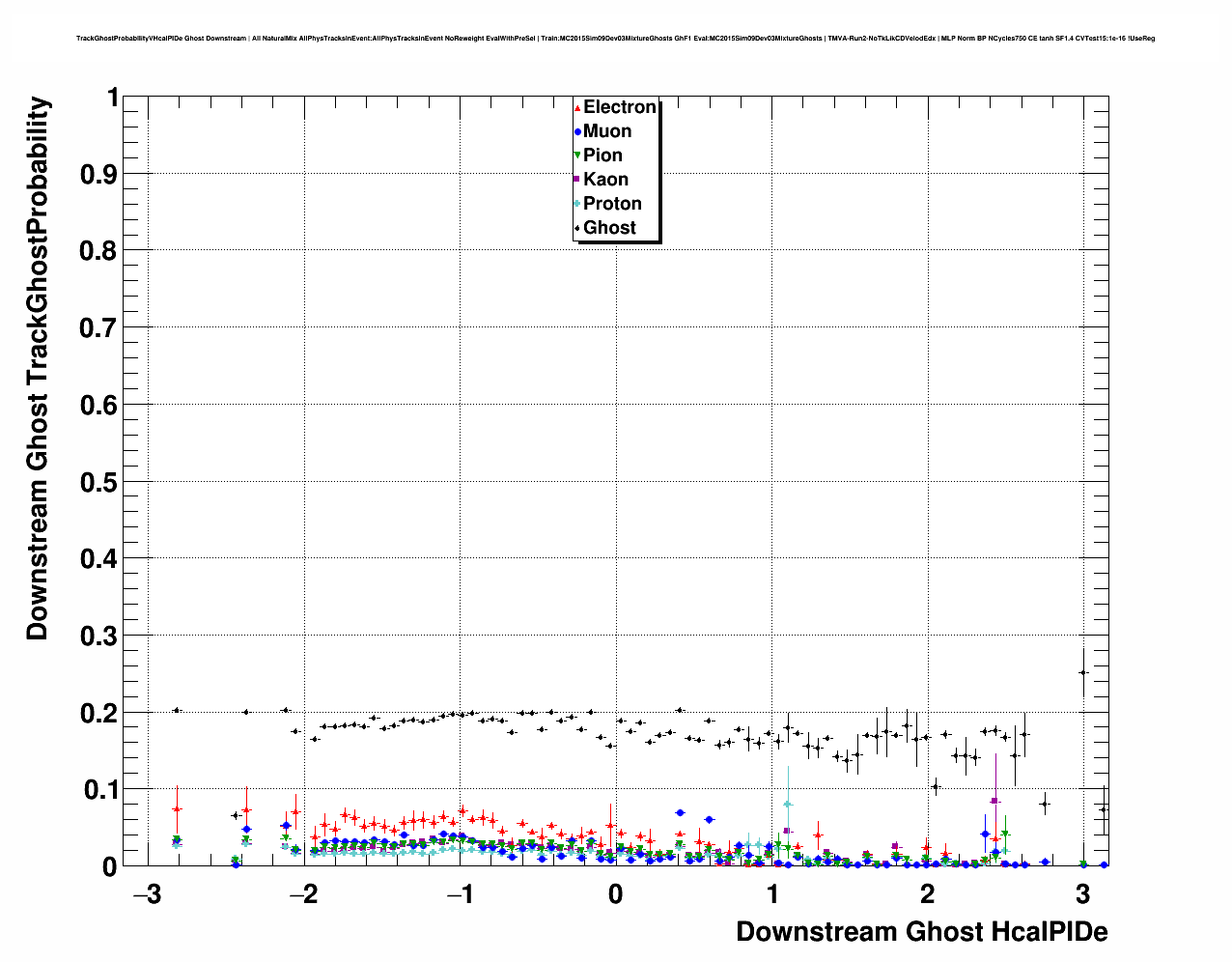Click the cyan Proton outlier point near x=1.1
This screenshot has width=1232, height=962.
[x=788, y=804]
